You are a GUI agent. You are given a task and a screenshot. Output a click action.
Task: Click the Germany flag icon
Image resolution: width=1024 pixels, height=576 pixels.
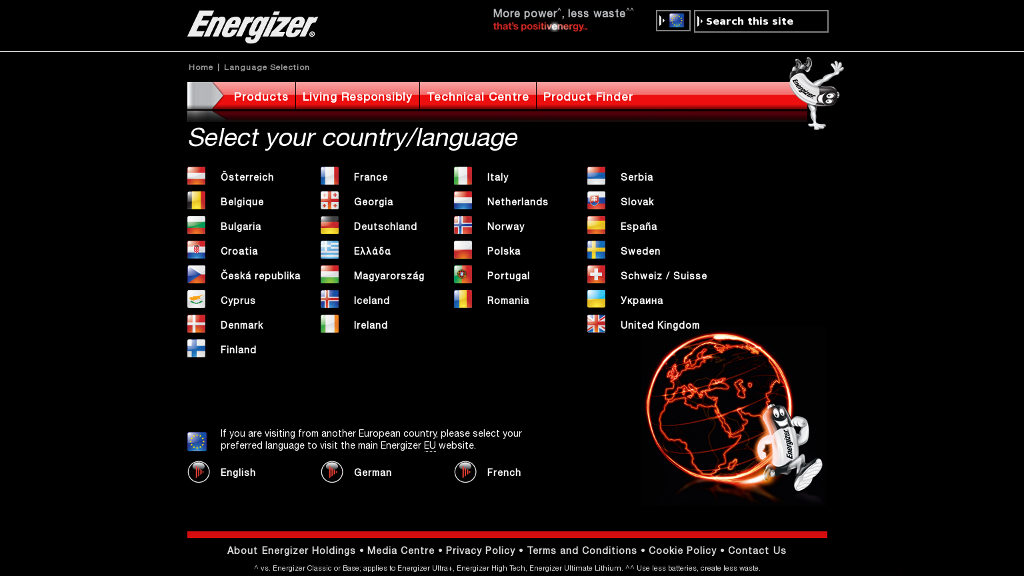point(330,226)
